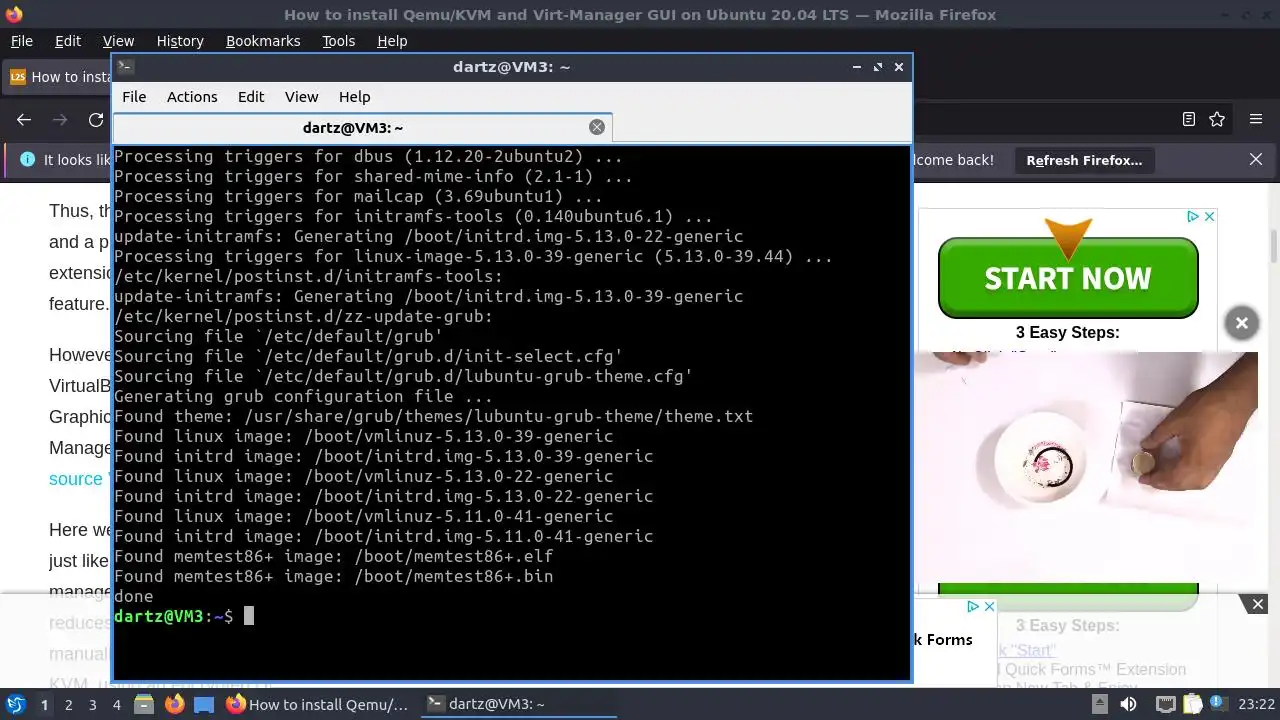The height and width of the screenshot is (720, 1280).
Task: Click the line 'done' in terminal
Action: (x=134, y=596)
